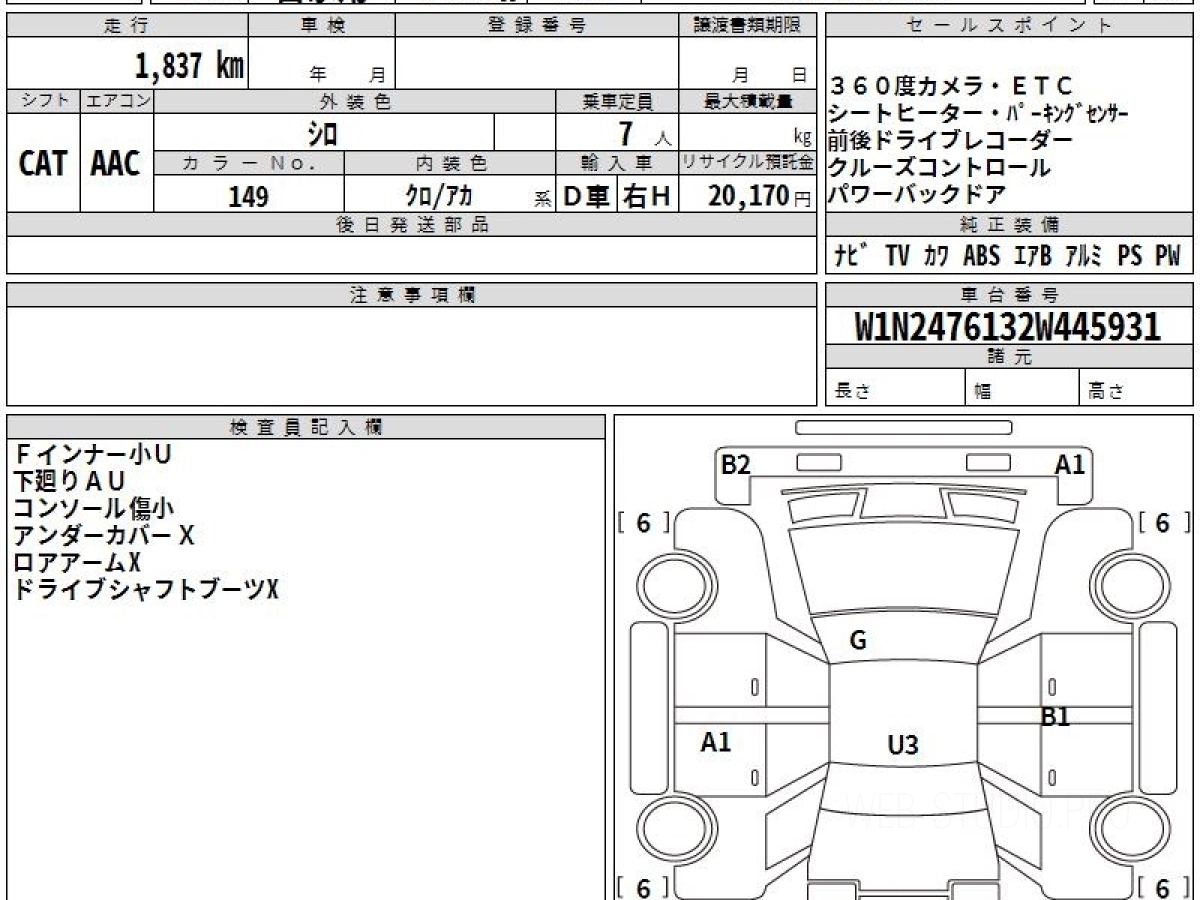Image resolution: width=1200 pixels, height=900 pixels.
Task: Click the 検査員記入欄 header
Action: (306, 427)
